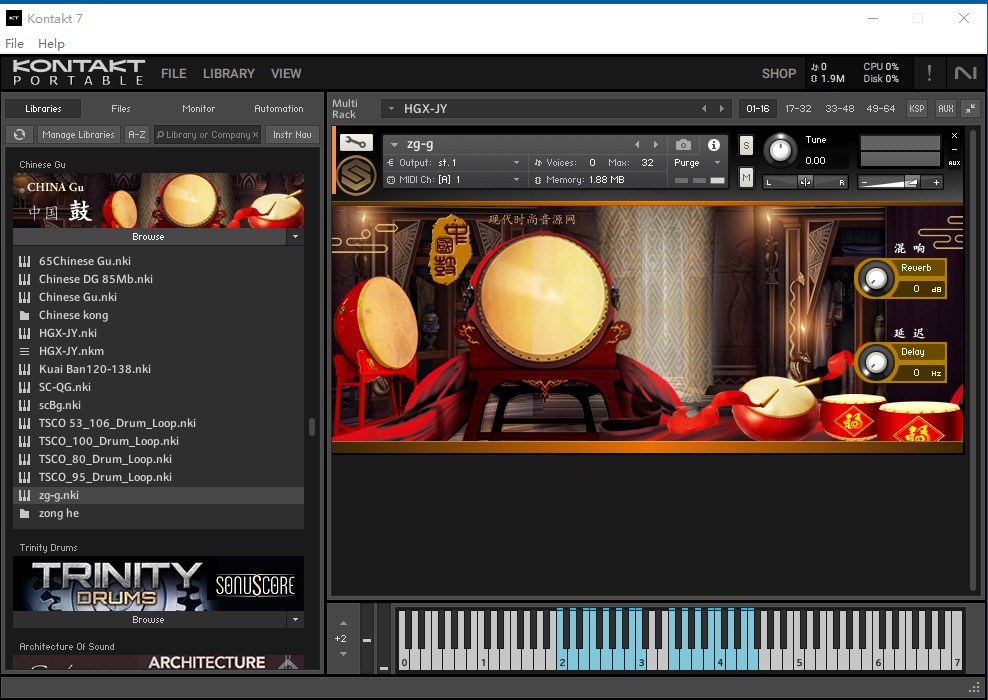Open the Purge dropdown menu
Image resolution: width=988 pixels, height=700 pixels.
click(717, 163)
